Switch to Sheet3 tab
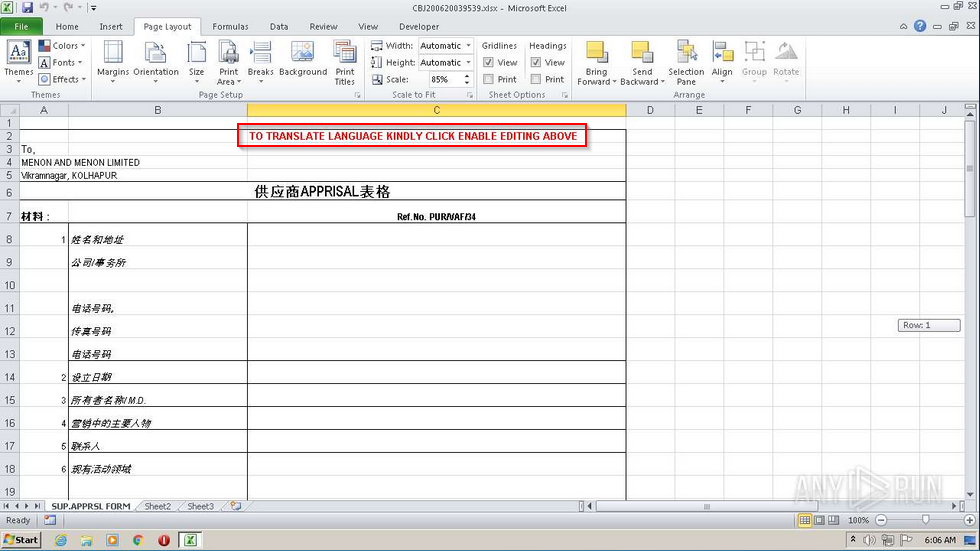This screenshot has height=551, width=980. pyautogui.click(x=201, y=507)
